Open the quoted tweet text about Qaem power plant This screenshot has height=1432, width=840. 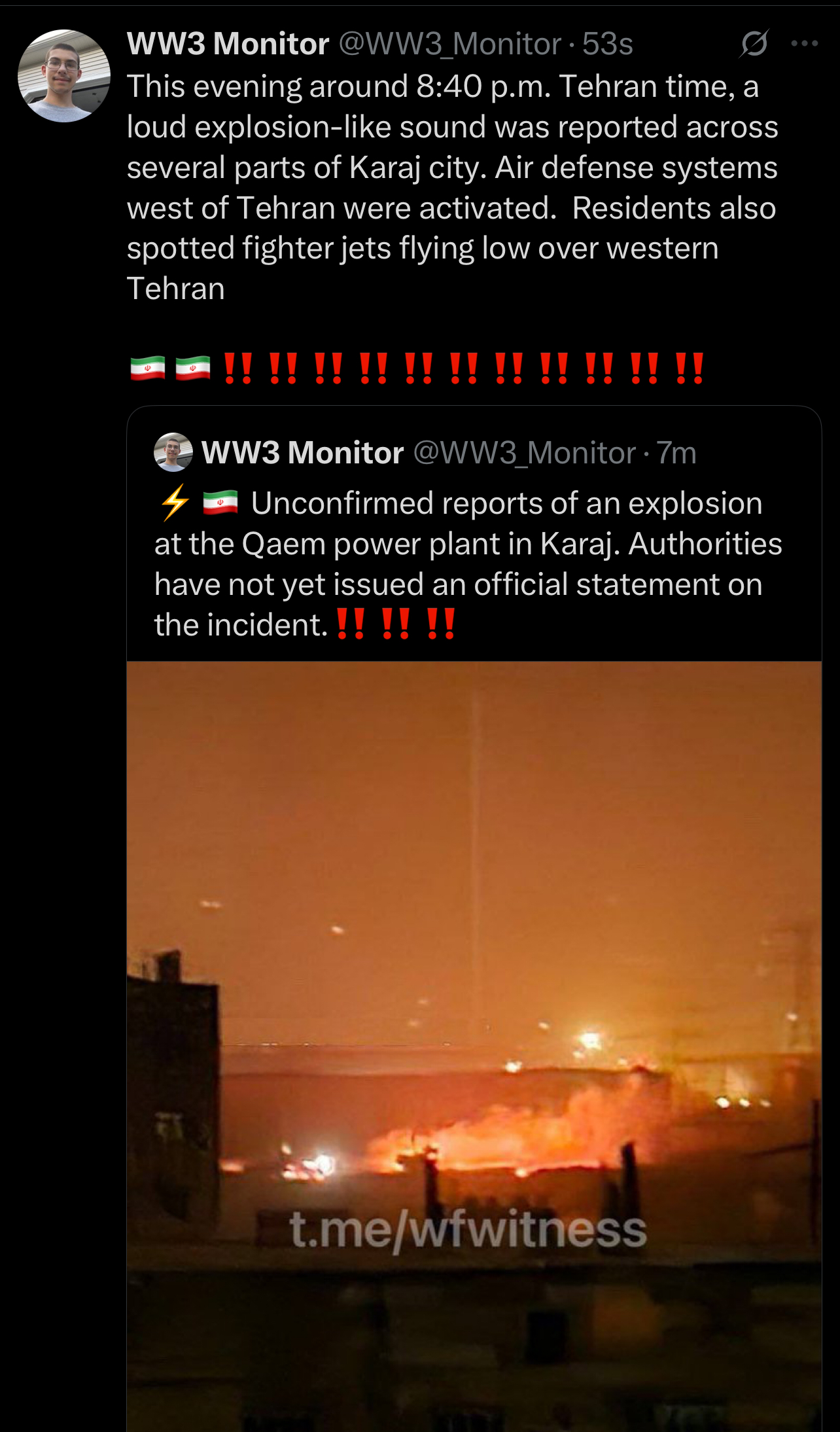tap(468, 564)
